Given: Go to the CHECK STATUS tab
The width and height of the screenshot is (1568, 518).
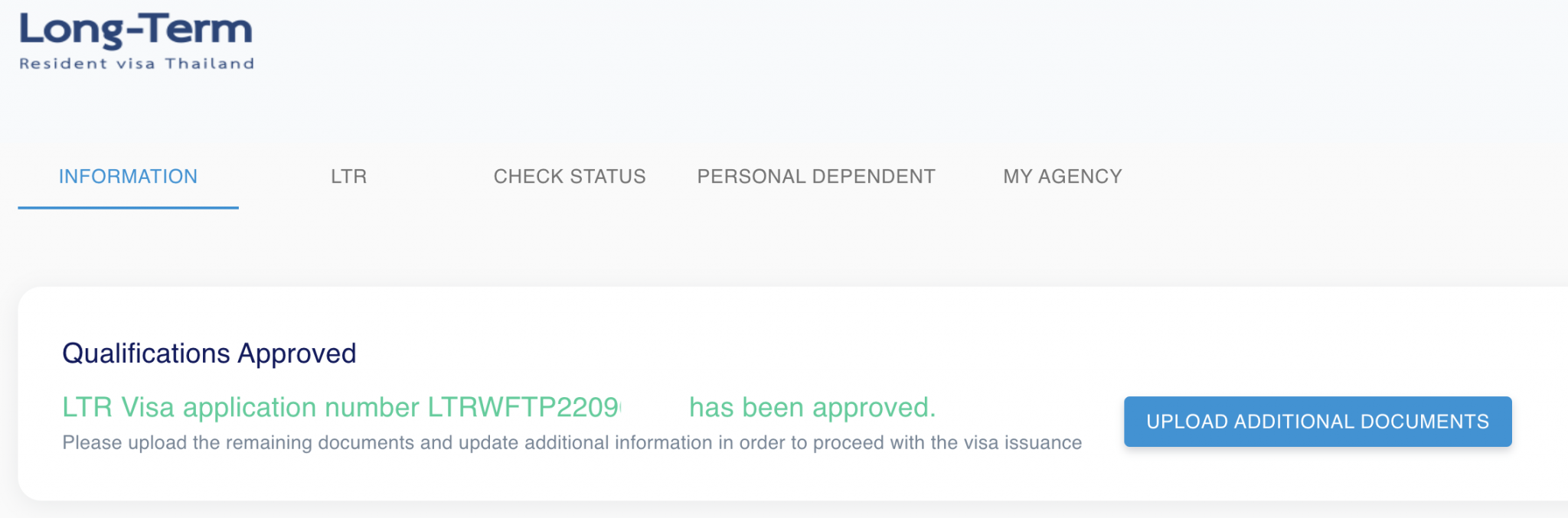Looking at the screenshot, I should 569,177.
